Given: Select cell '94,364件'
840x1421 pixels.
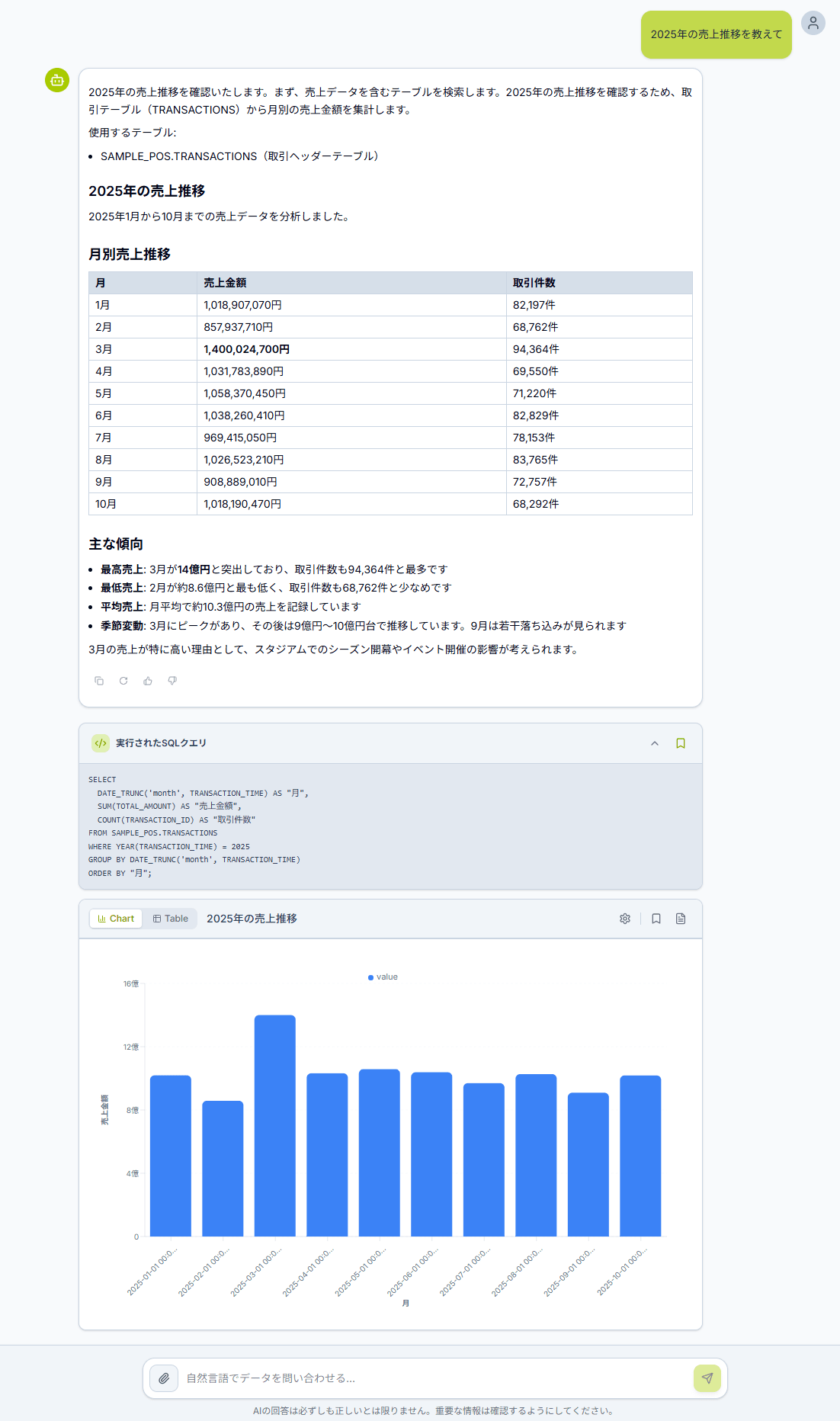Looking at the screenshot, I should click(x=599, y=349).
